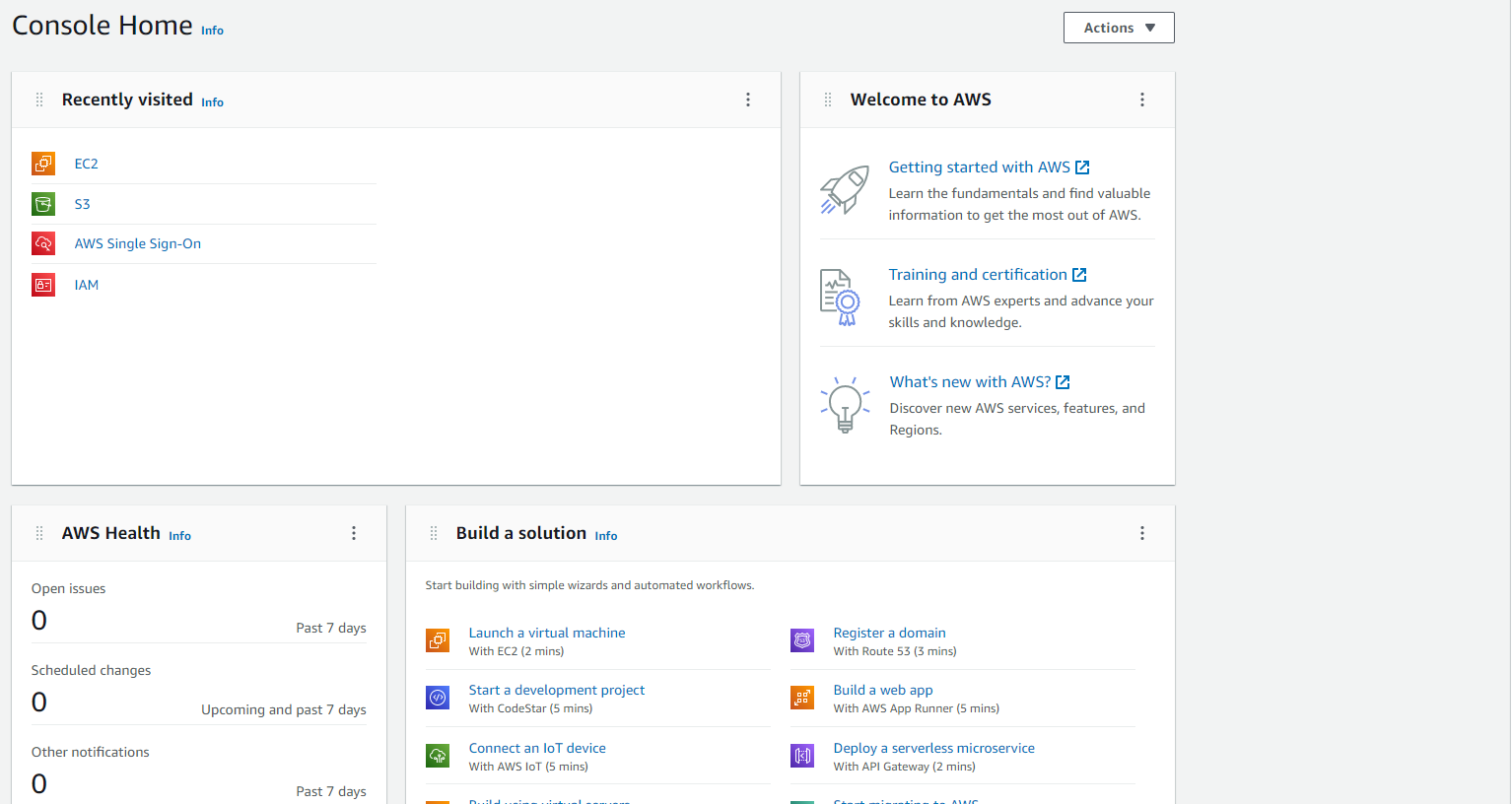Screen dimensions: 1512x804
Task: Grab the drag handle of Welcome to AWS widget
Action: (x=828, y=100)
